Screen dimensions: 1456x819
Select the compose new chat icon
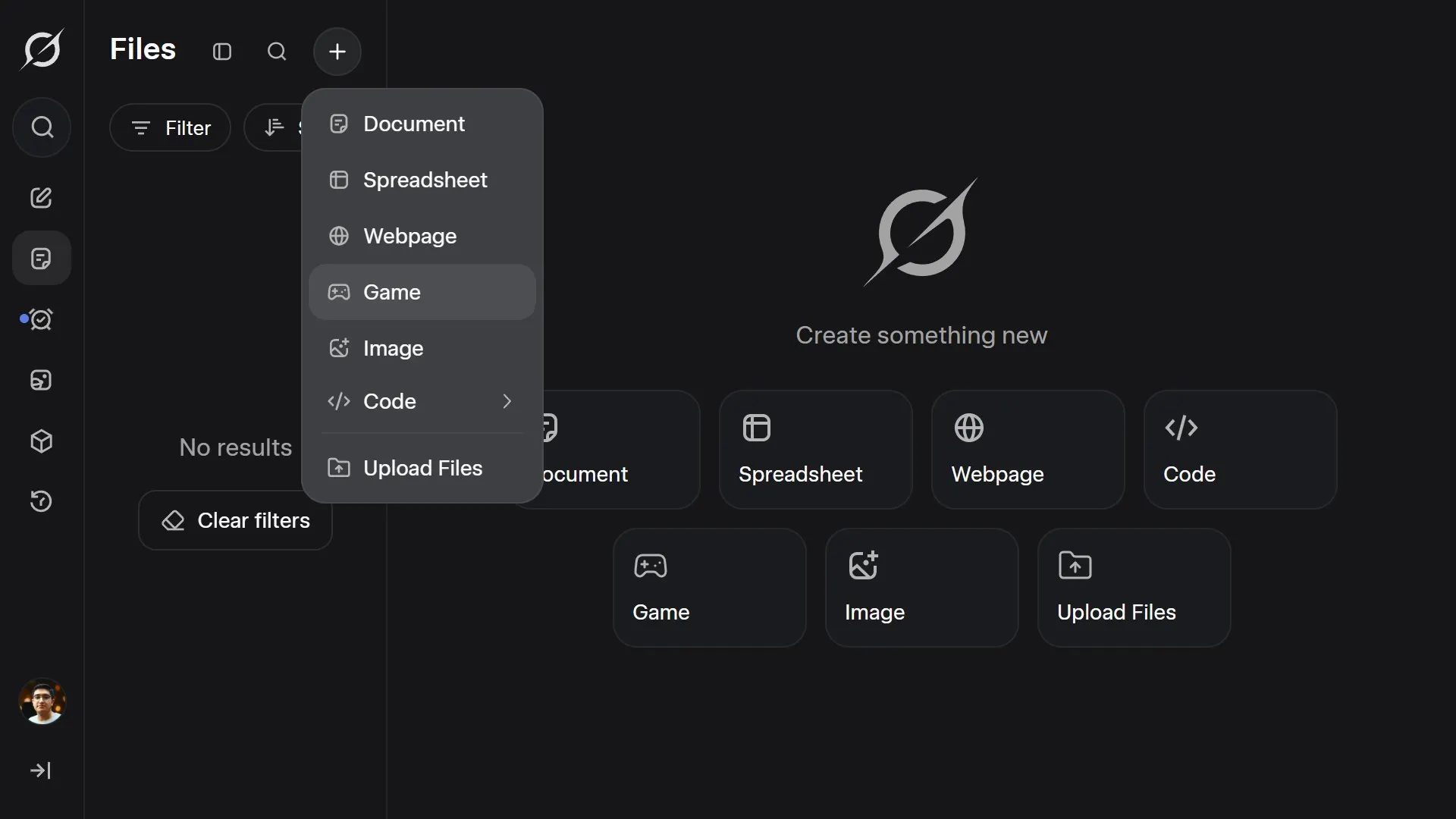(41, 198)
